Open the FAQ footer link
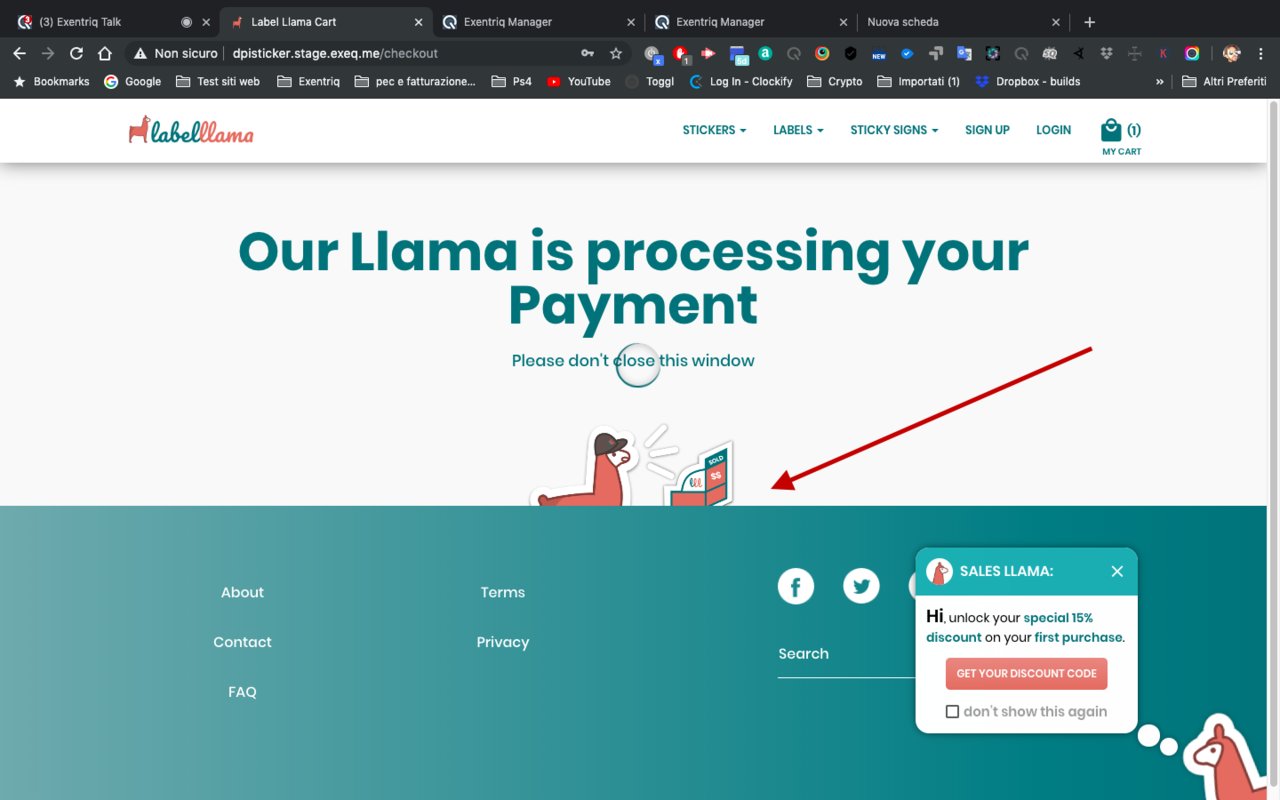1280x800 pixels. (x=242, y=692)
